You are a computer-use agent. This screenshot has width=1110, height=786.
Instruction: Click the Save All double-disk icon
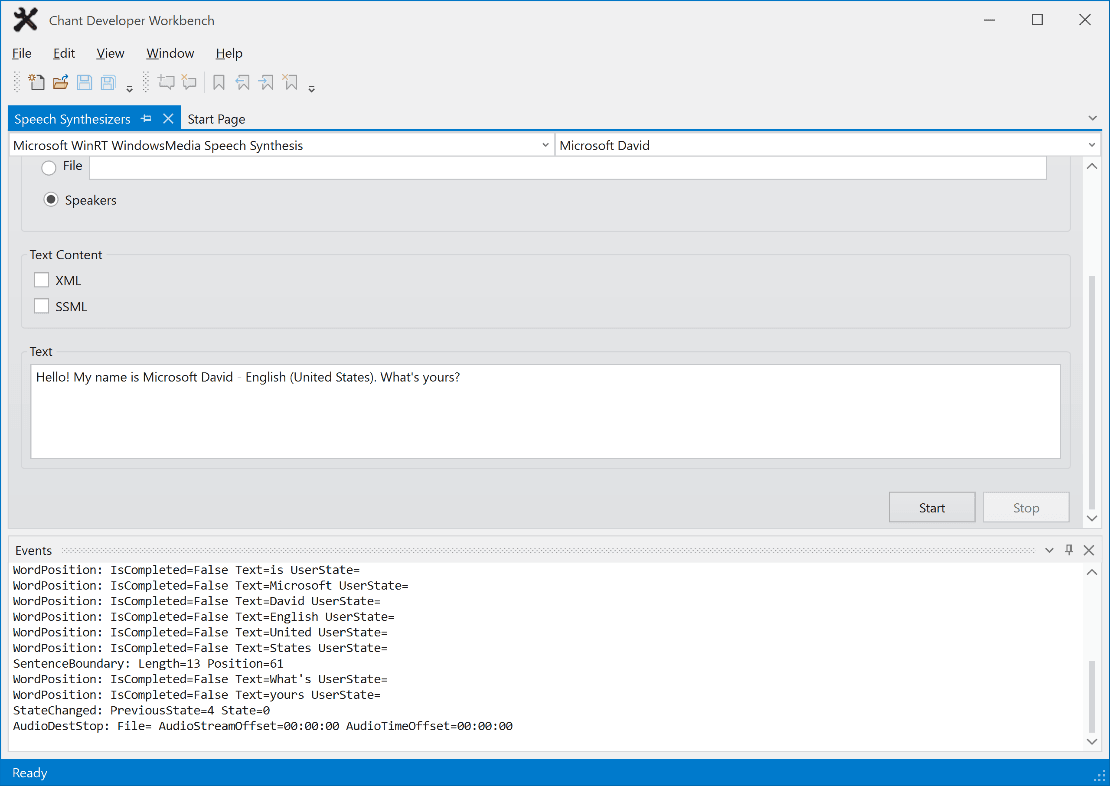coord(108,82)
